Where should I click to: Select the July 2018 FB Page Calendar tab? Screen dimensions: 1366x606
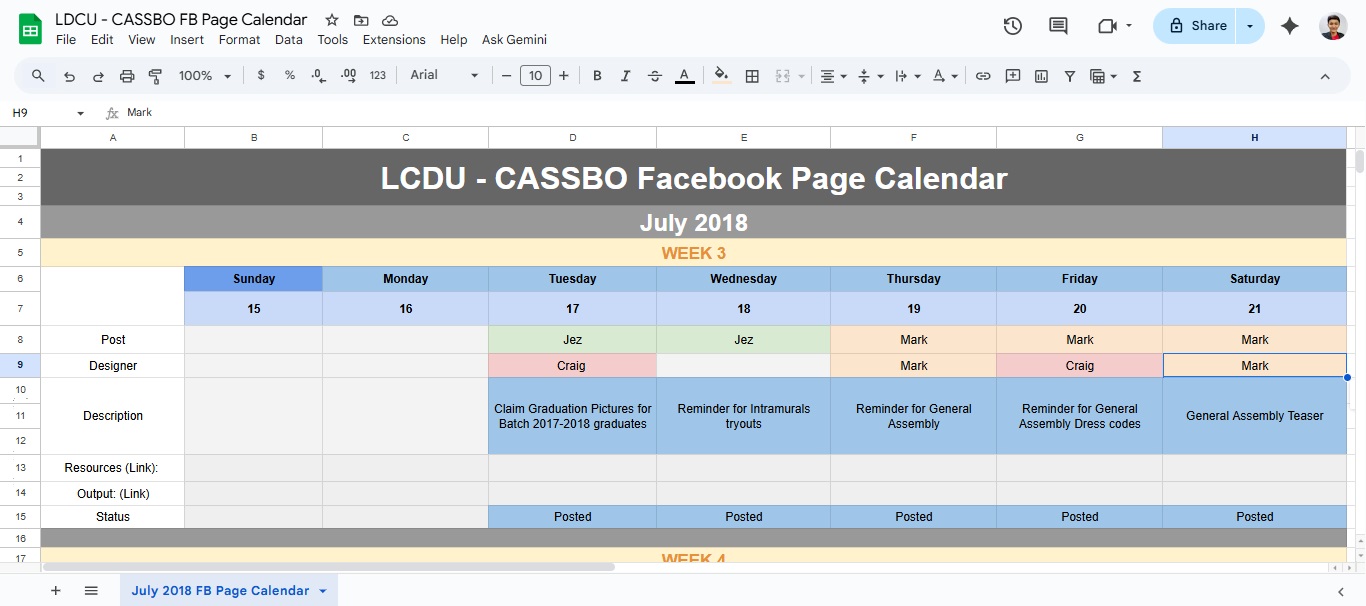[220, 591]
